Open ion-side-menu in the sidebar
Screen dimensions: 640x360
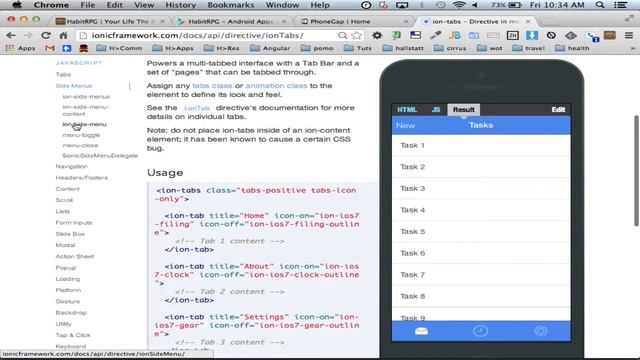(84, 124)
